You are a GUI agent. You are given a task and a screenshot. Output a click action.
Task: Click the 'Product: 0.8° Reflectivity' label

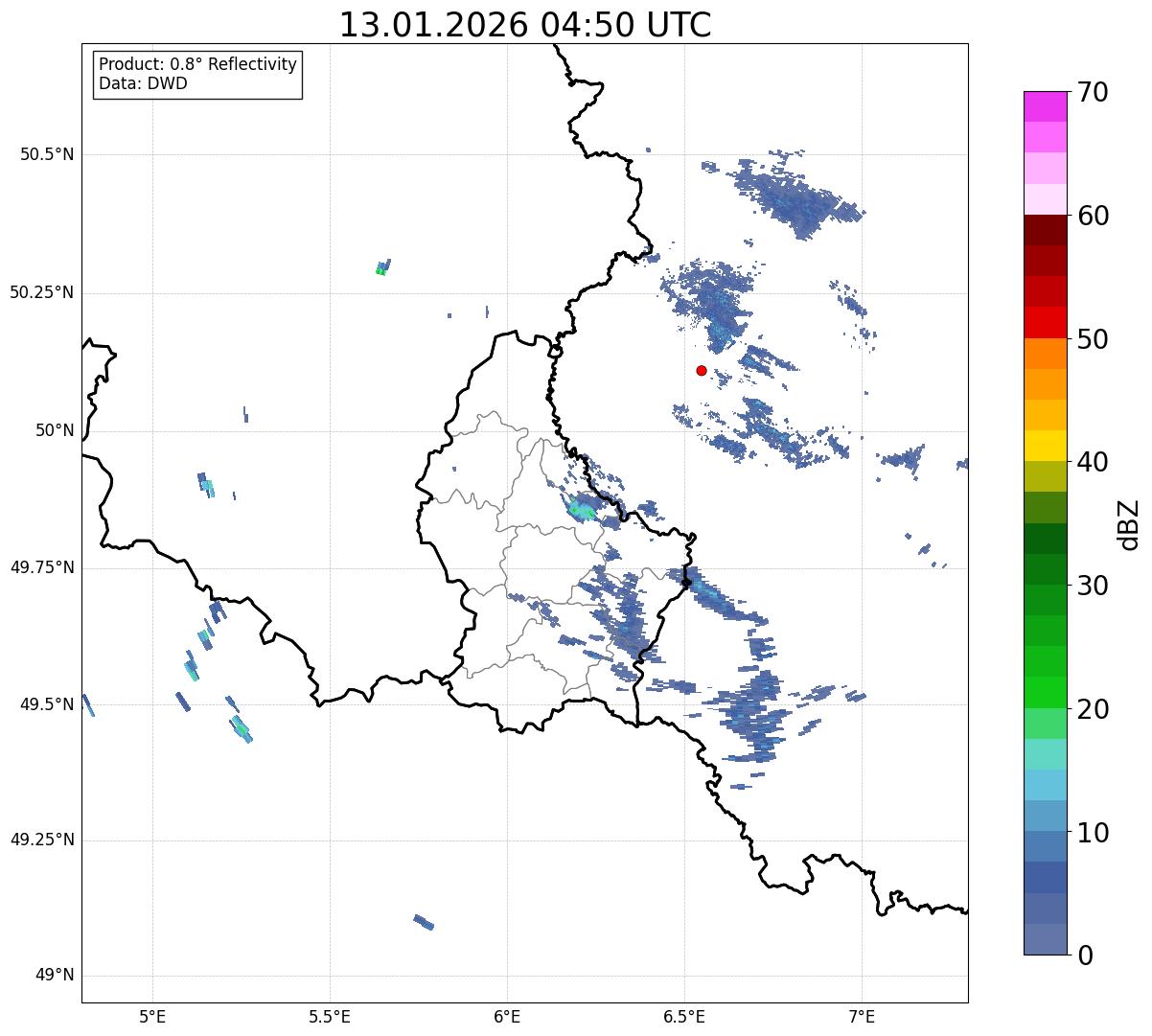point(198,64)
